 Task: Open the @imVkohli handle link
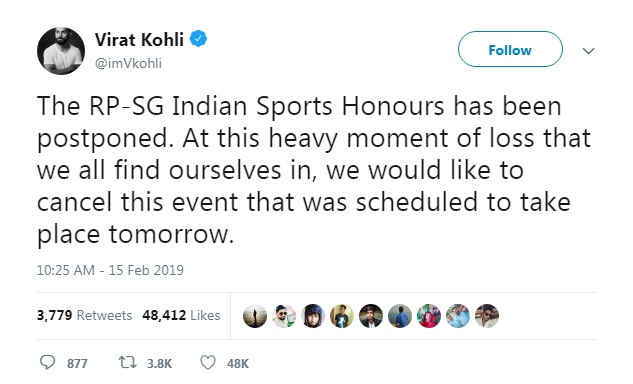[x=128, y=63]
